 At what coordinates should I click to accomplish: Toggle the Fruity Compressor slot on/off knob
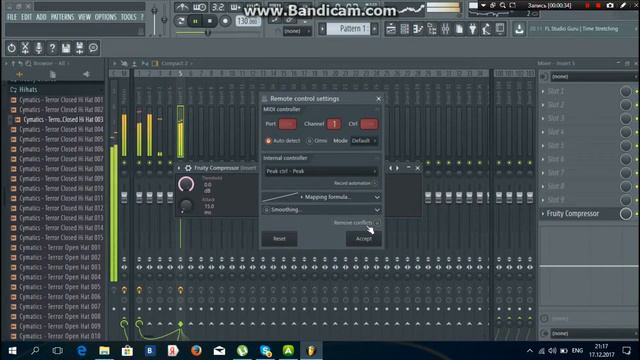[625, 214]
